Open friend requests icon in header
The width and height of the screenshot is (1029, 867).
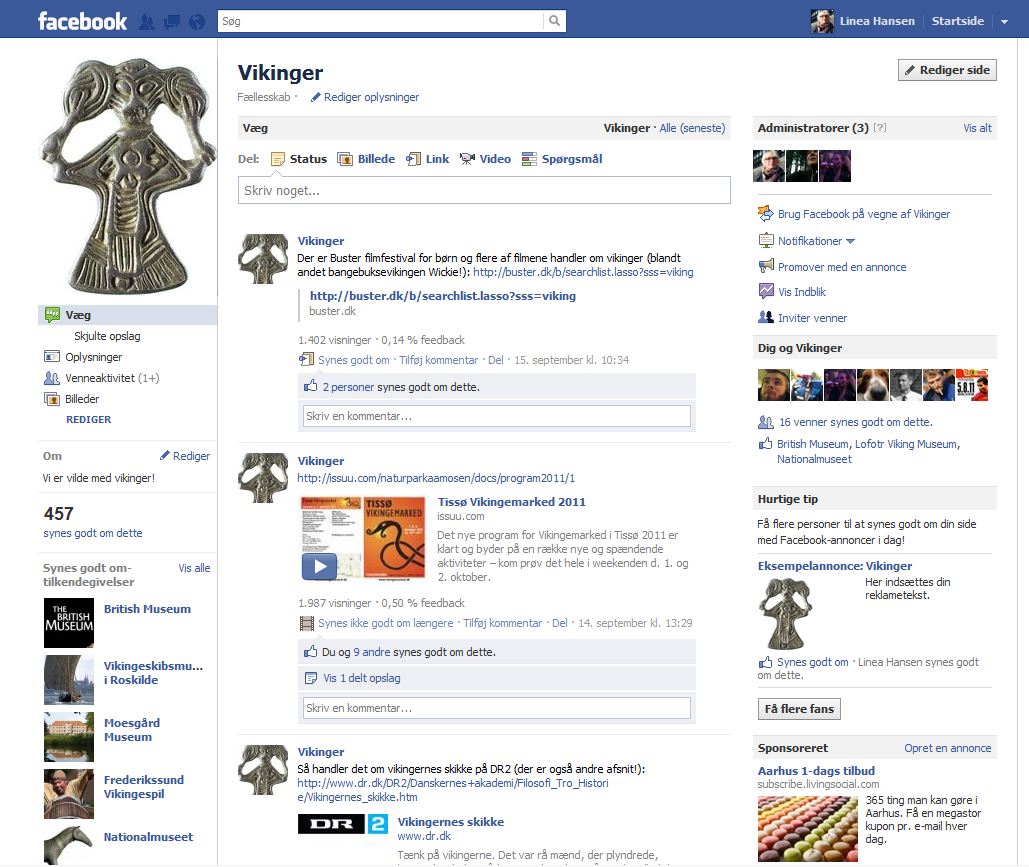point(147,22)
